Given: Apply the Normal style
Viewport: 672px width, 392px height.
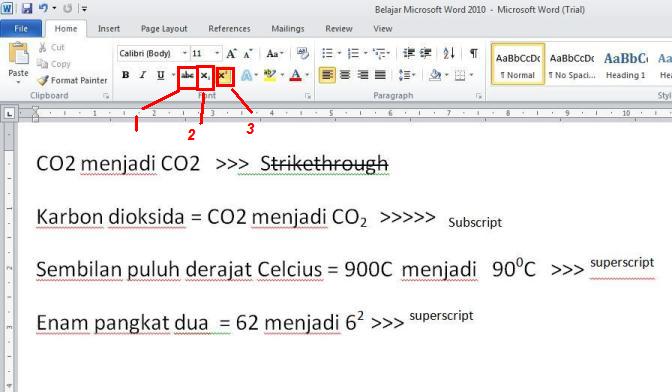Looking at the screenshot, I should [518, 64].
